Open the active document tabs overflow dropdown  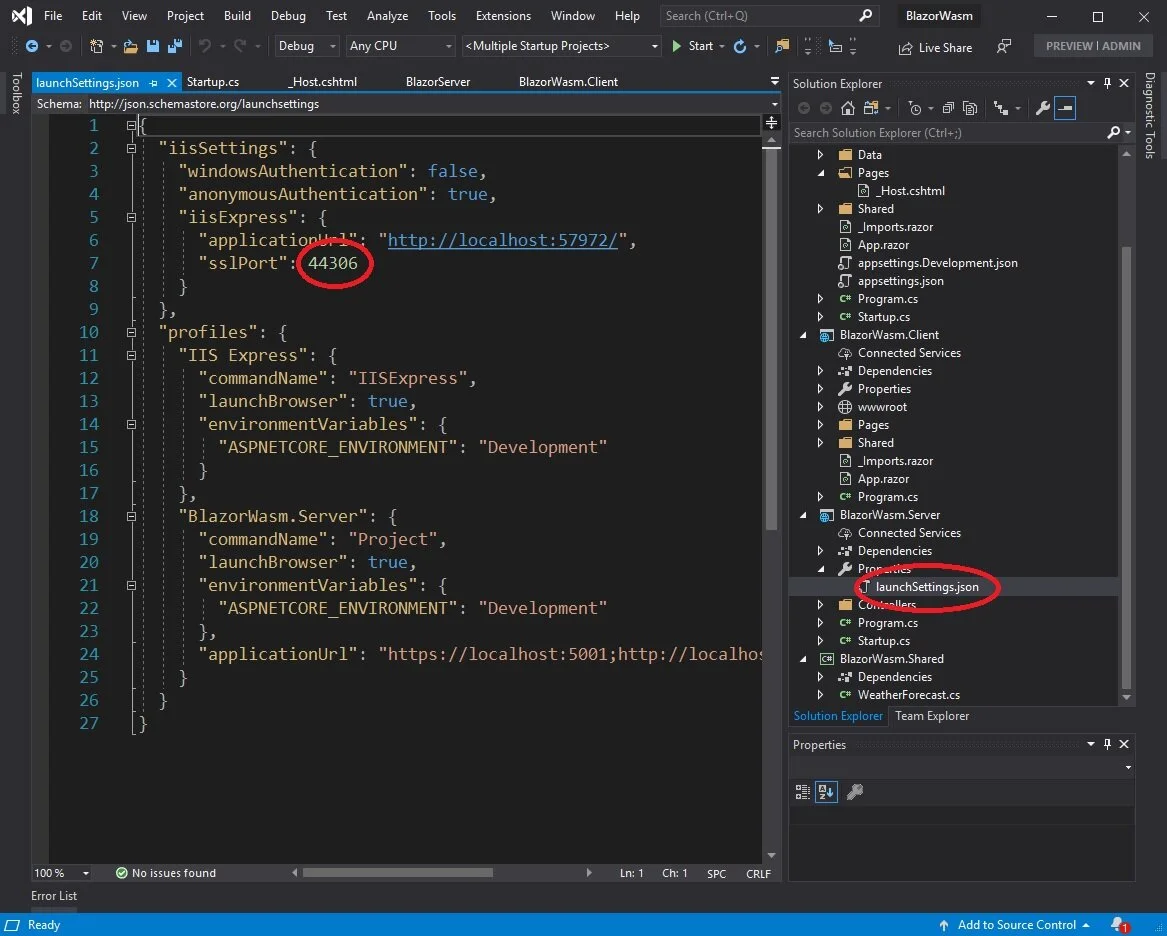(775, 81)
